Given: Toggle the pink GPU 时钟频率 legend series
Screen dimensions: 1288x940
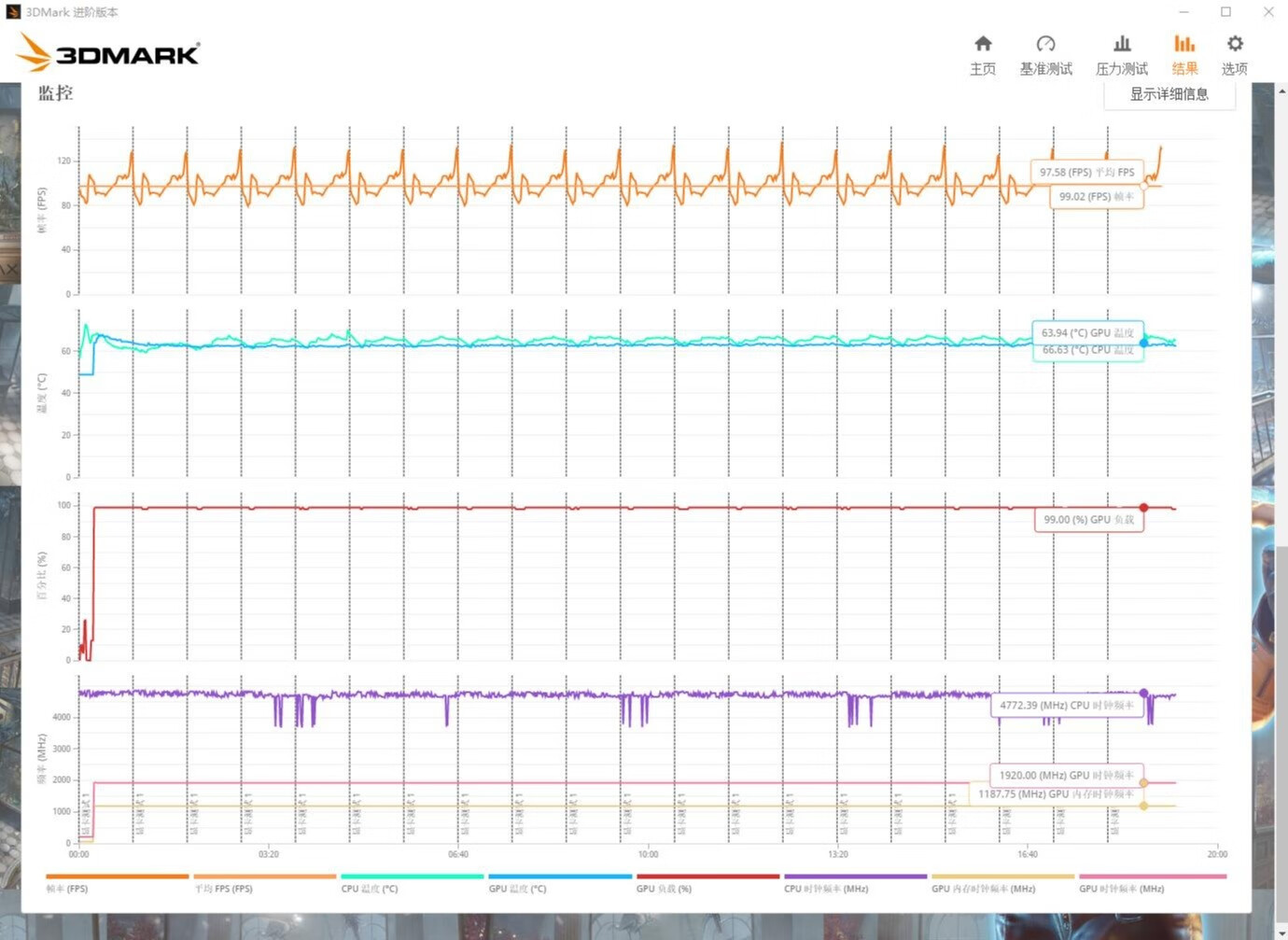Looking at the screenshot, I should pos(1152,882).
